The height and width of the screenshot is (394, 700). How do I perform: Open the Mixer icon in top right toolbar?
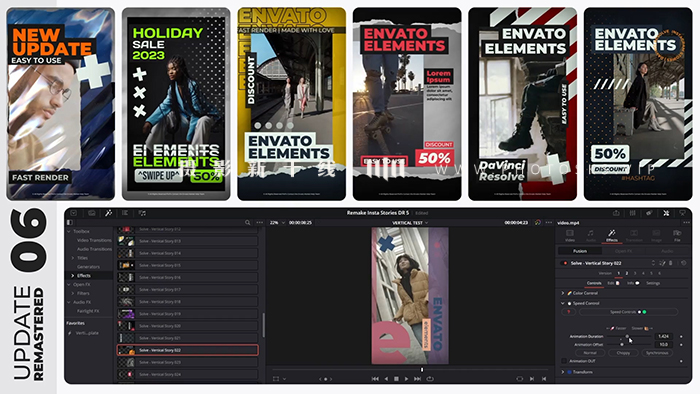pos(633,213)
